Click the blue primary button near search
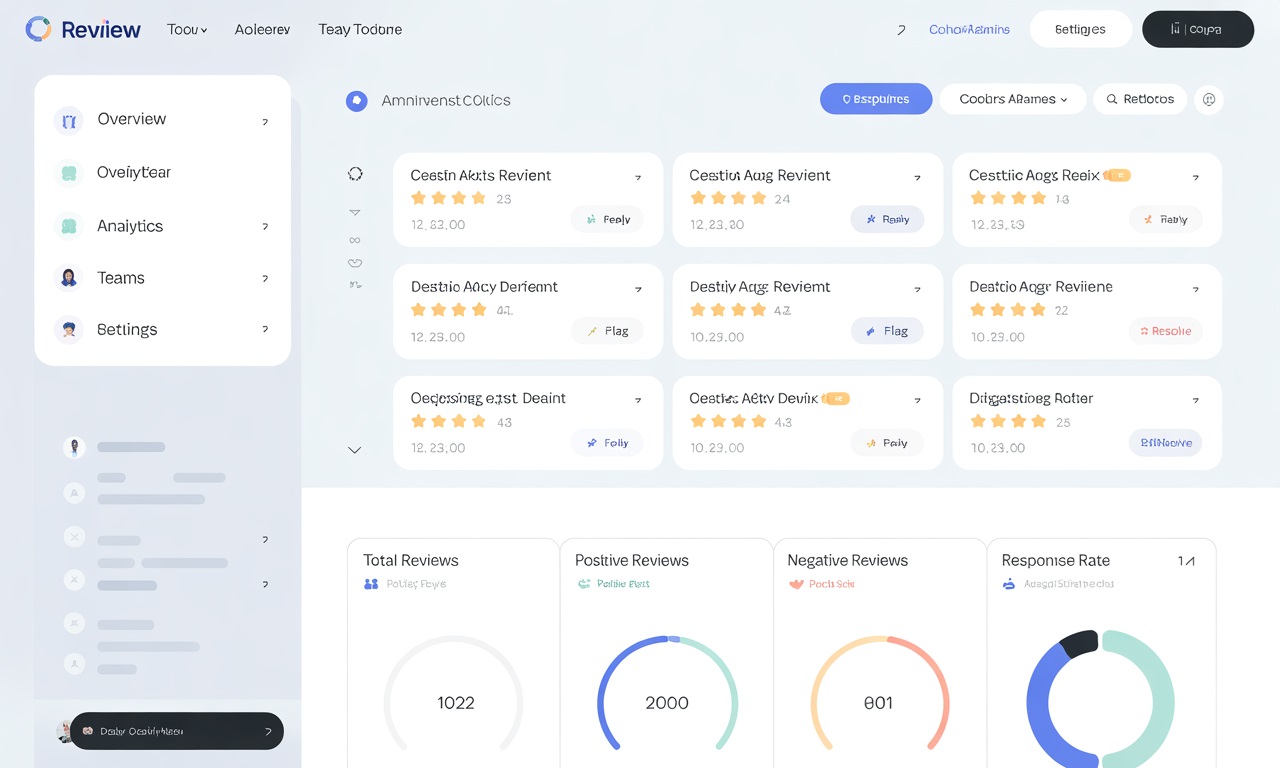This screenshot has height=768, width=1280. (876, 99)
